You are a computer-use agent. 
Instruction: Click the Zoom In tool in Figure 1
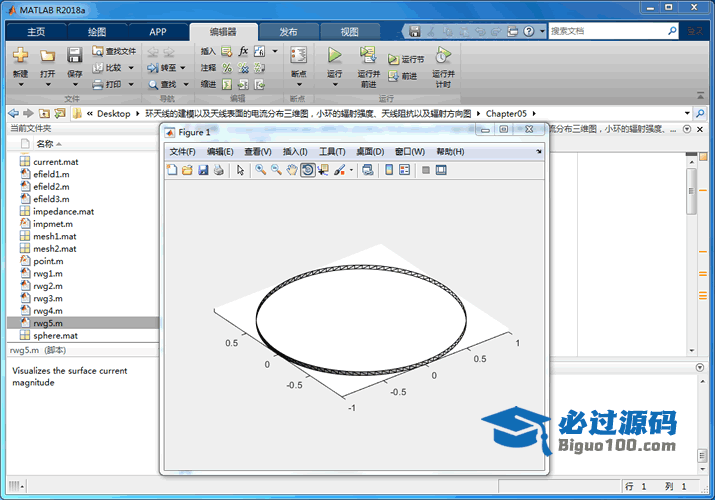point(260,170)
